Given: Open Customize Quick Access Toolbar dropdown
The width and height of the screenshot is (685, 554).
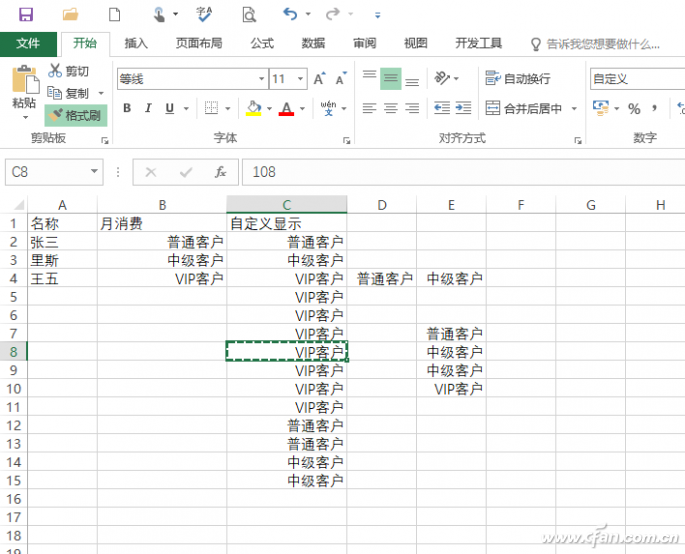Looking at the screenshot, I should 377,15.
